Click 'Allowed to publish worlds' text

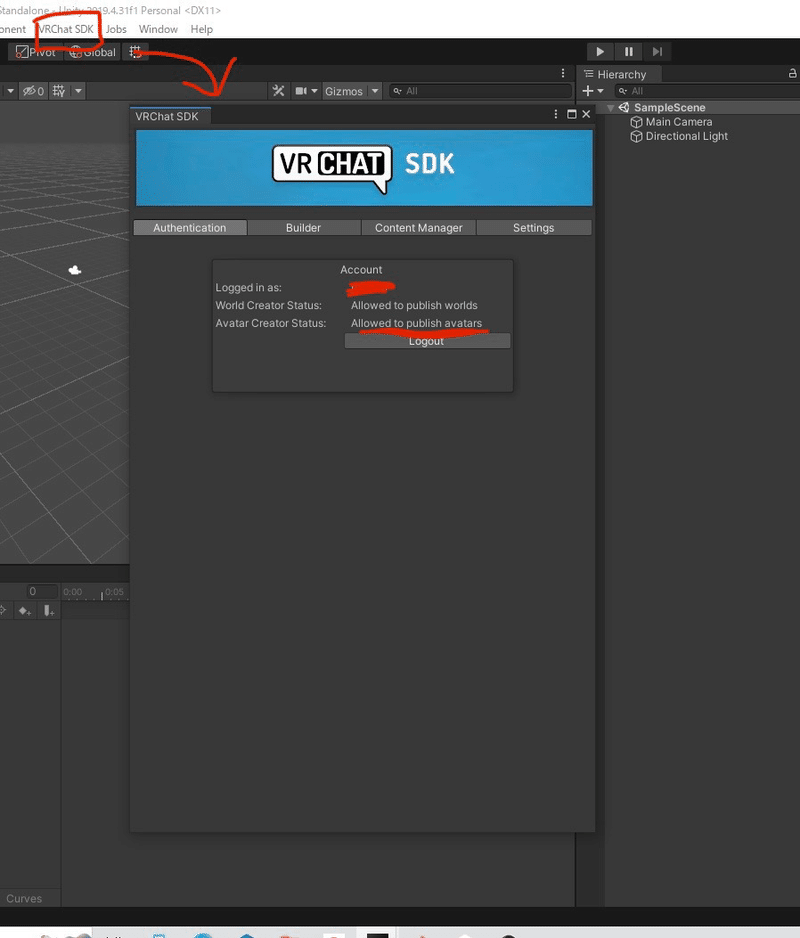point(414,306)
